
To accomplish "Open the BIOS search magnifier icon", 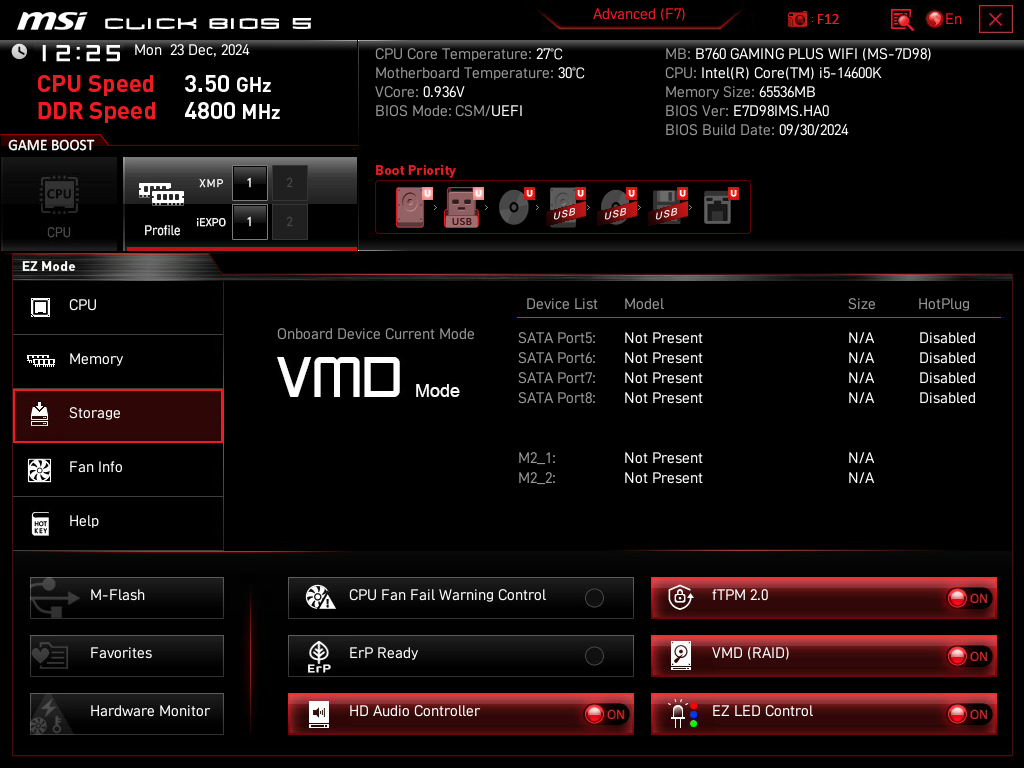I will pos(901,19).
